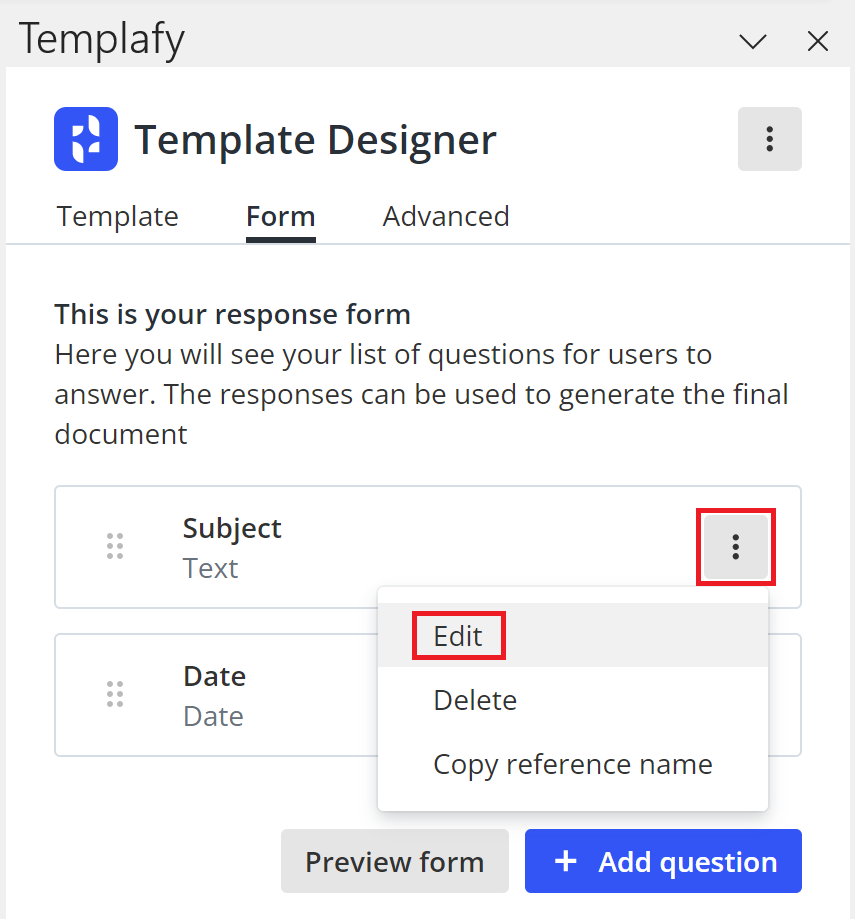Choose Edit from the context menu

pos(573,635)
